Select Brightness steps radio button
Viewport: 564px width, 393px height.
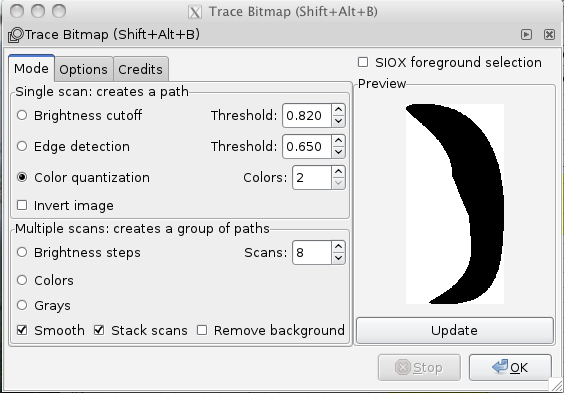22,252
